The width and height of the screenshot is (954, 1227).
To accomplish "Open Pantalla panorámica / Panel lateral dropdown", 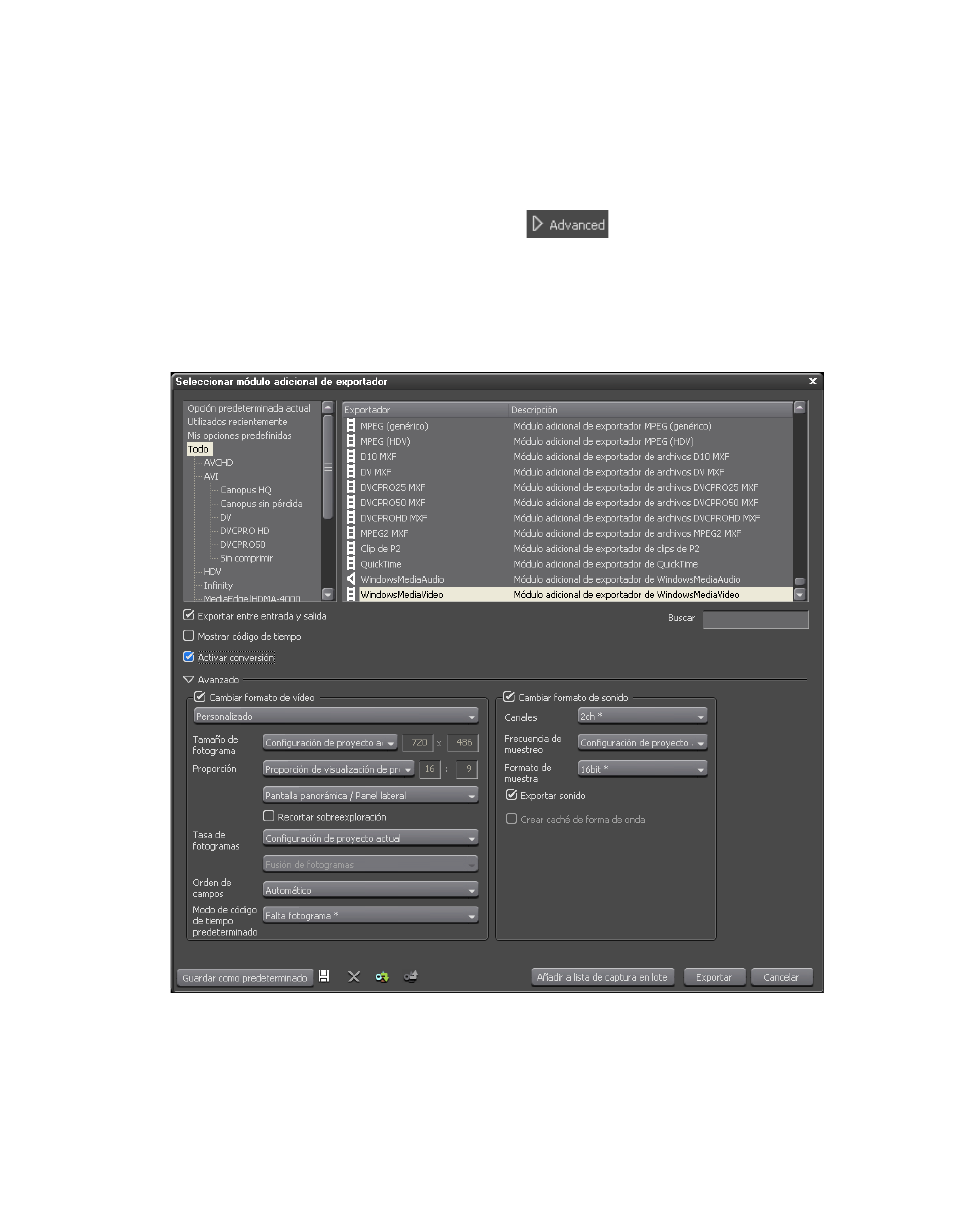I will coord(370,795).
